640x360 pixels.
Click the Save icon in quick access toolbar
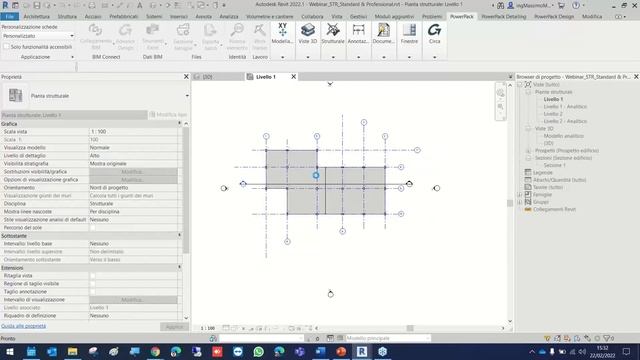coord(37,5)
